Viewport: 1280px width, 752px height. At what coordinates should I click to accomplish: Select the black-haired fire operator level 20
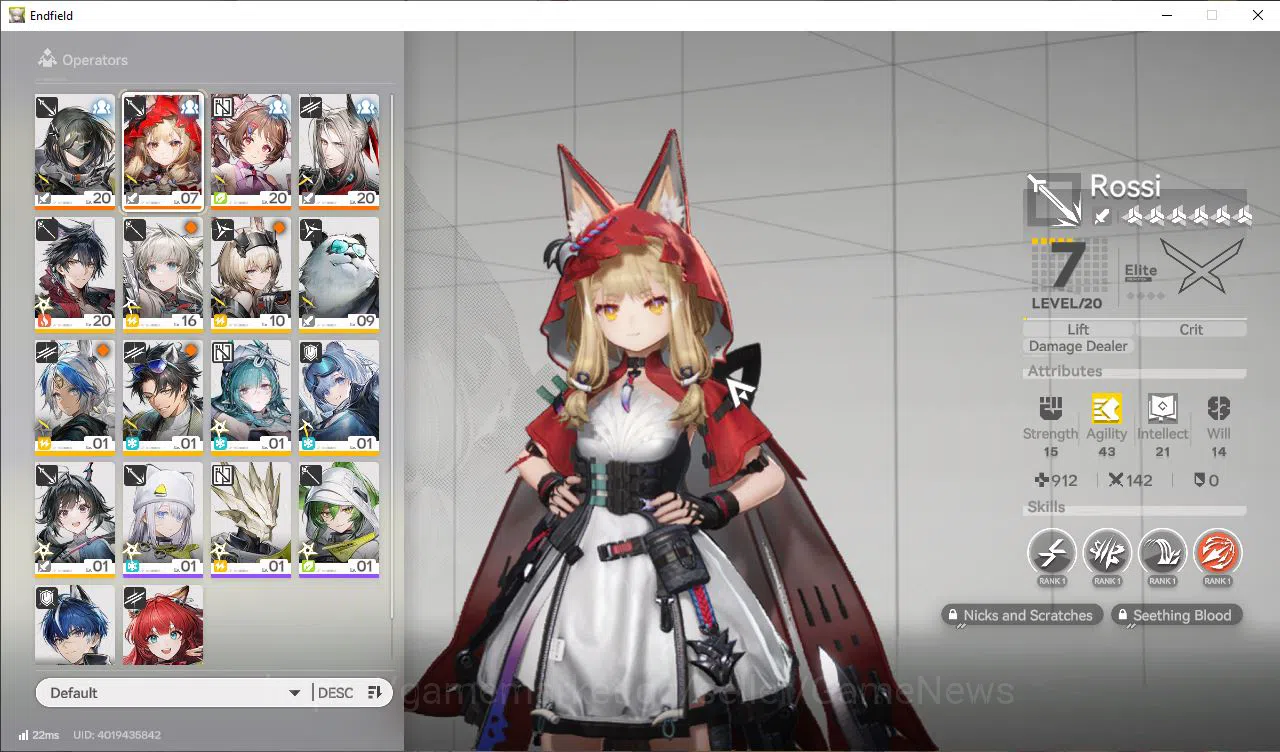(75, 275)
